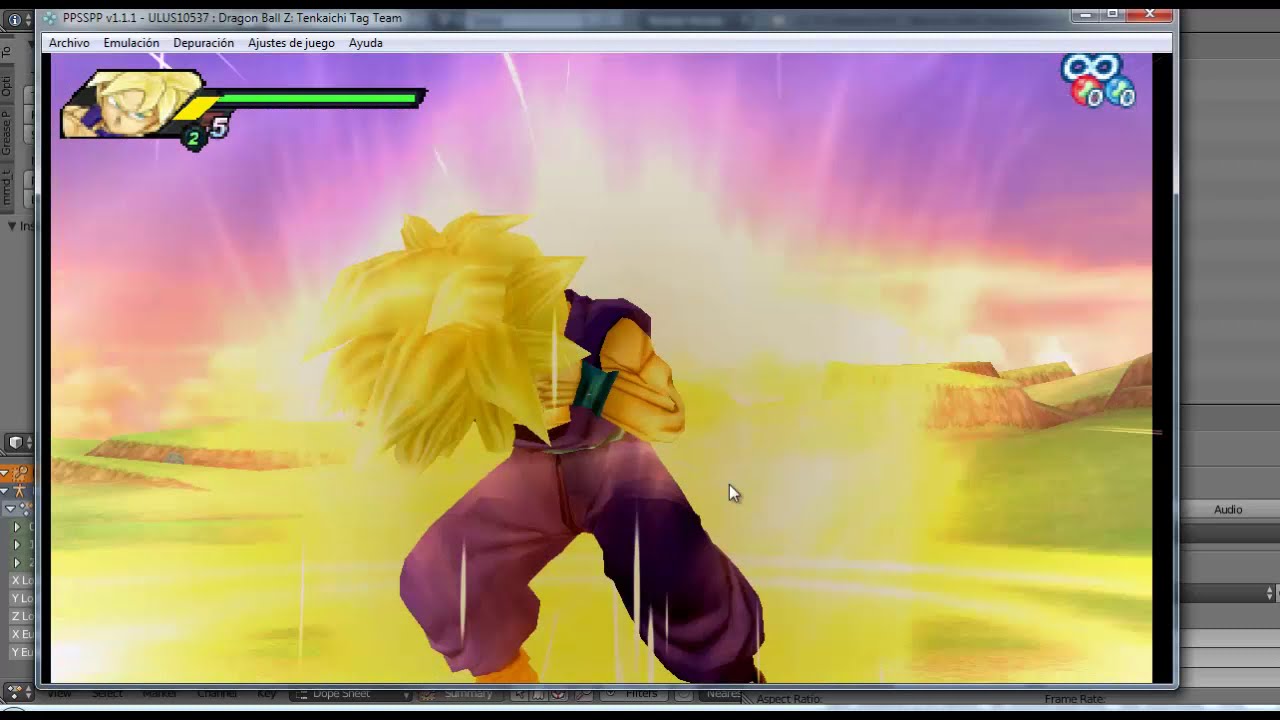Viewport: 1280px width, 720px height.
Task: Open the Archivo menu
Action: 69,43
